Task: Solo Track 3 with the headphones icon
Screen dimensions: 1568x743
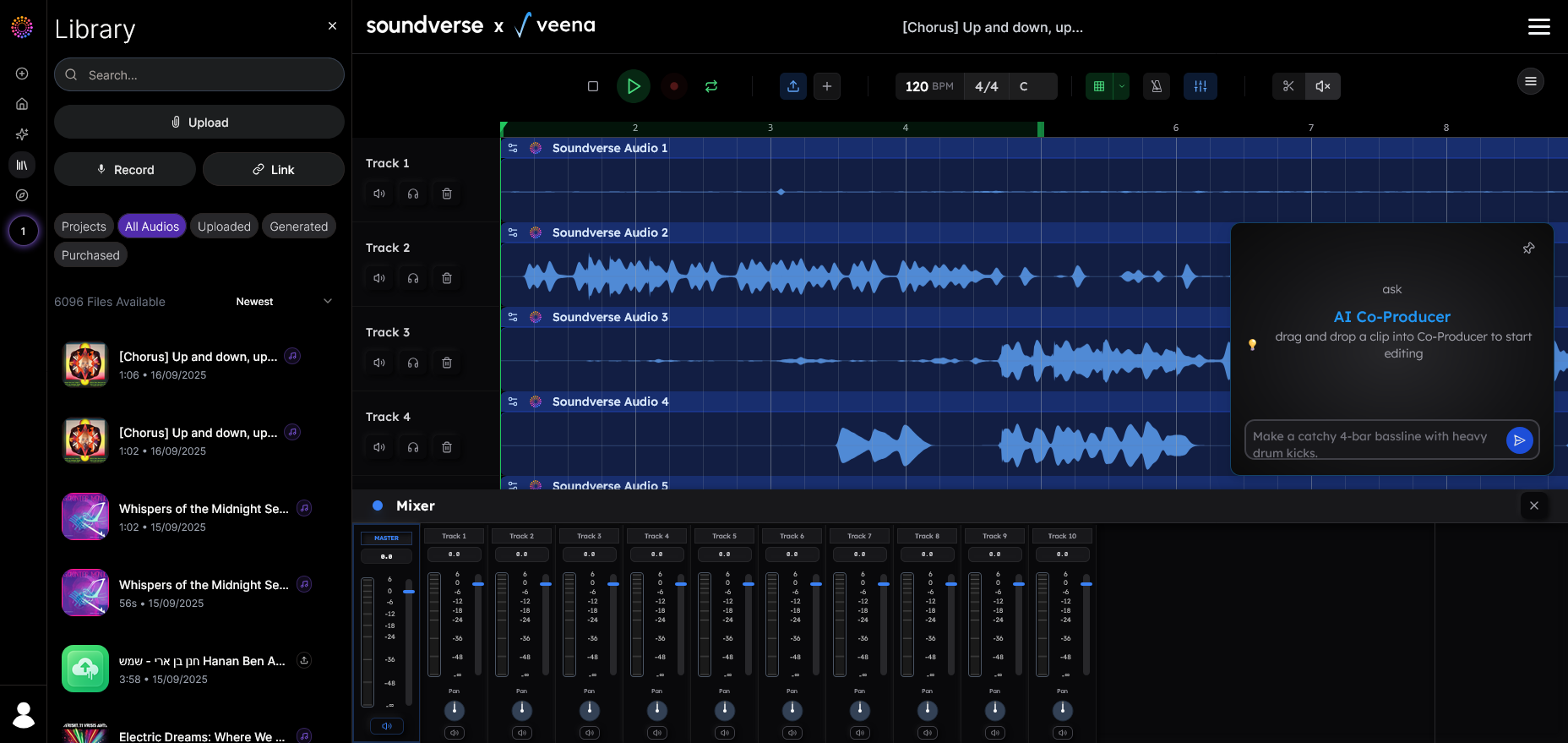Action: [413, 363]
